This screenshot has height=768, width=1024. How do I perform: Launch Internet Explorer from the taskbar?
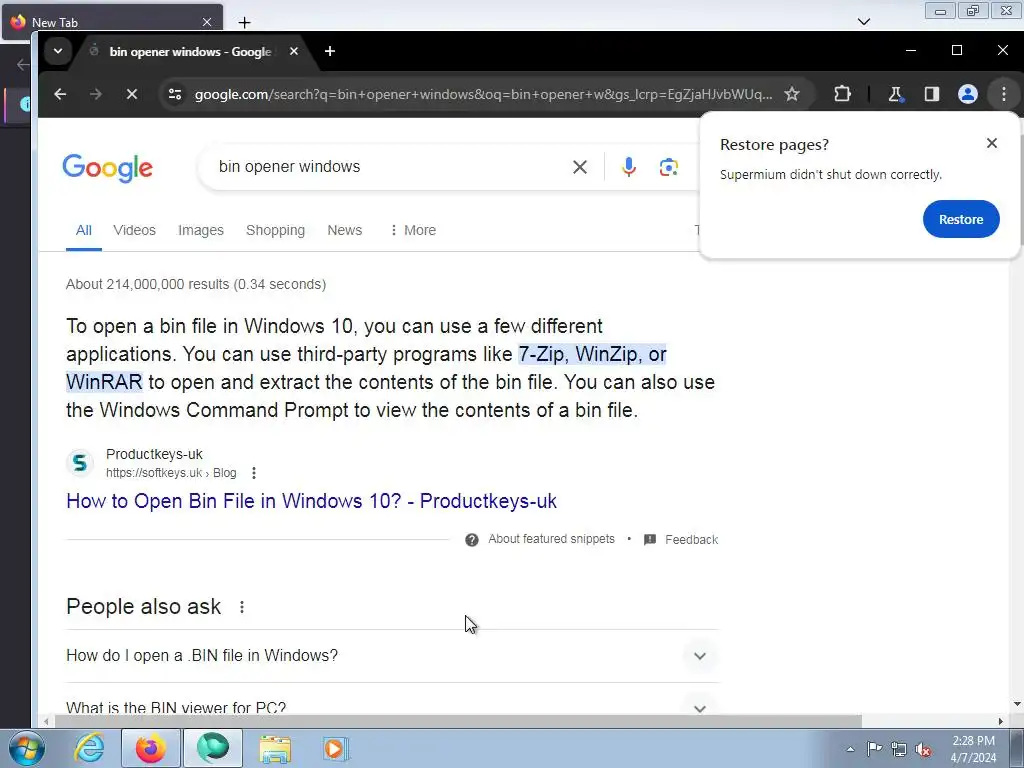(89, 748)
